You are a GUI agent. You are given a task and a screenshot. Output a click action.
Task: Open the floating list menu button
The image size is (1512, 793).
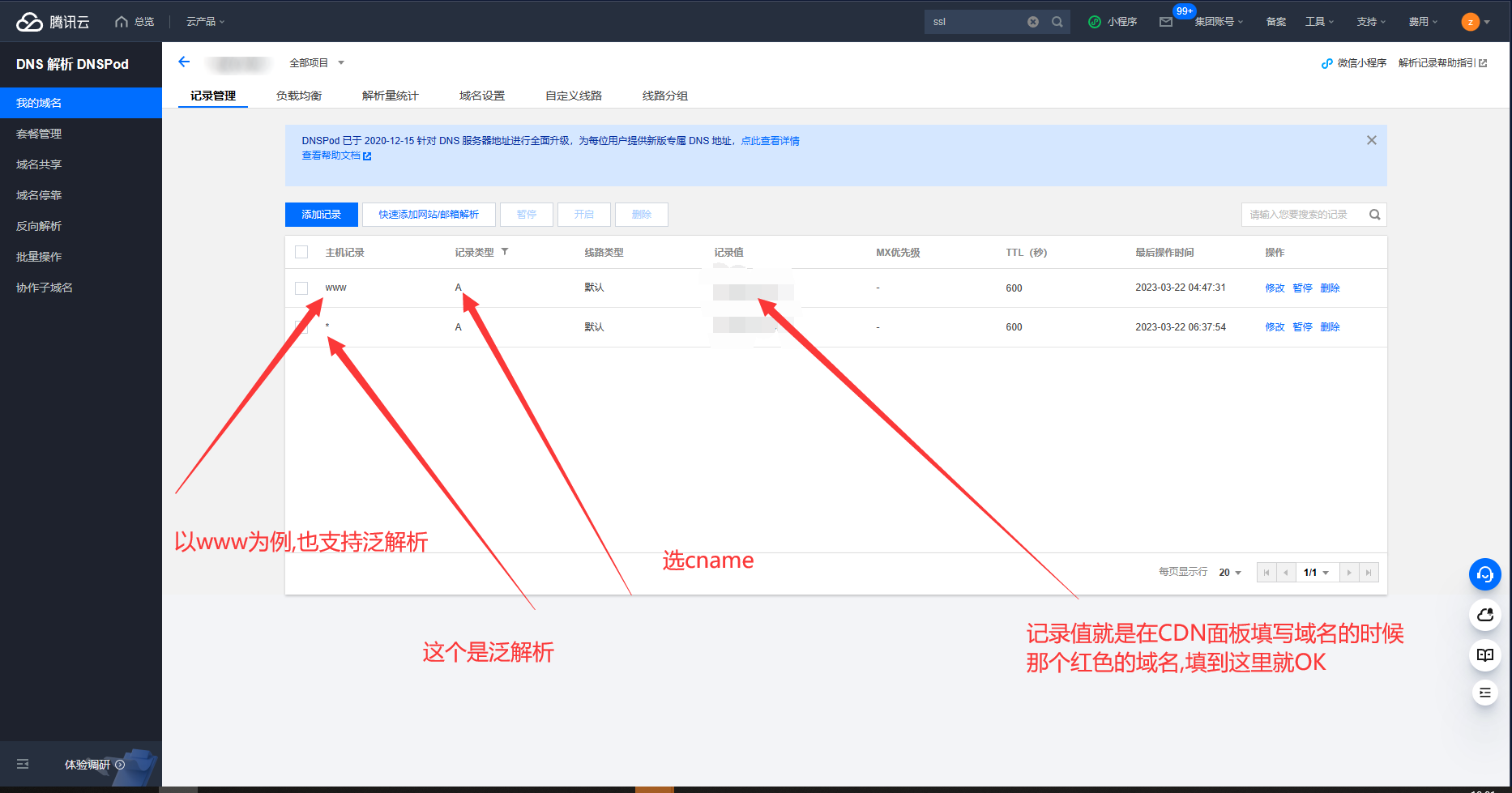point(1485,693)
